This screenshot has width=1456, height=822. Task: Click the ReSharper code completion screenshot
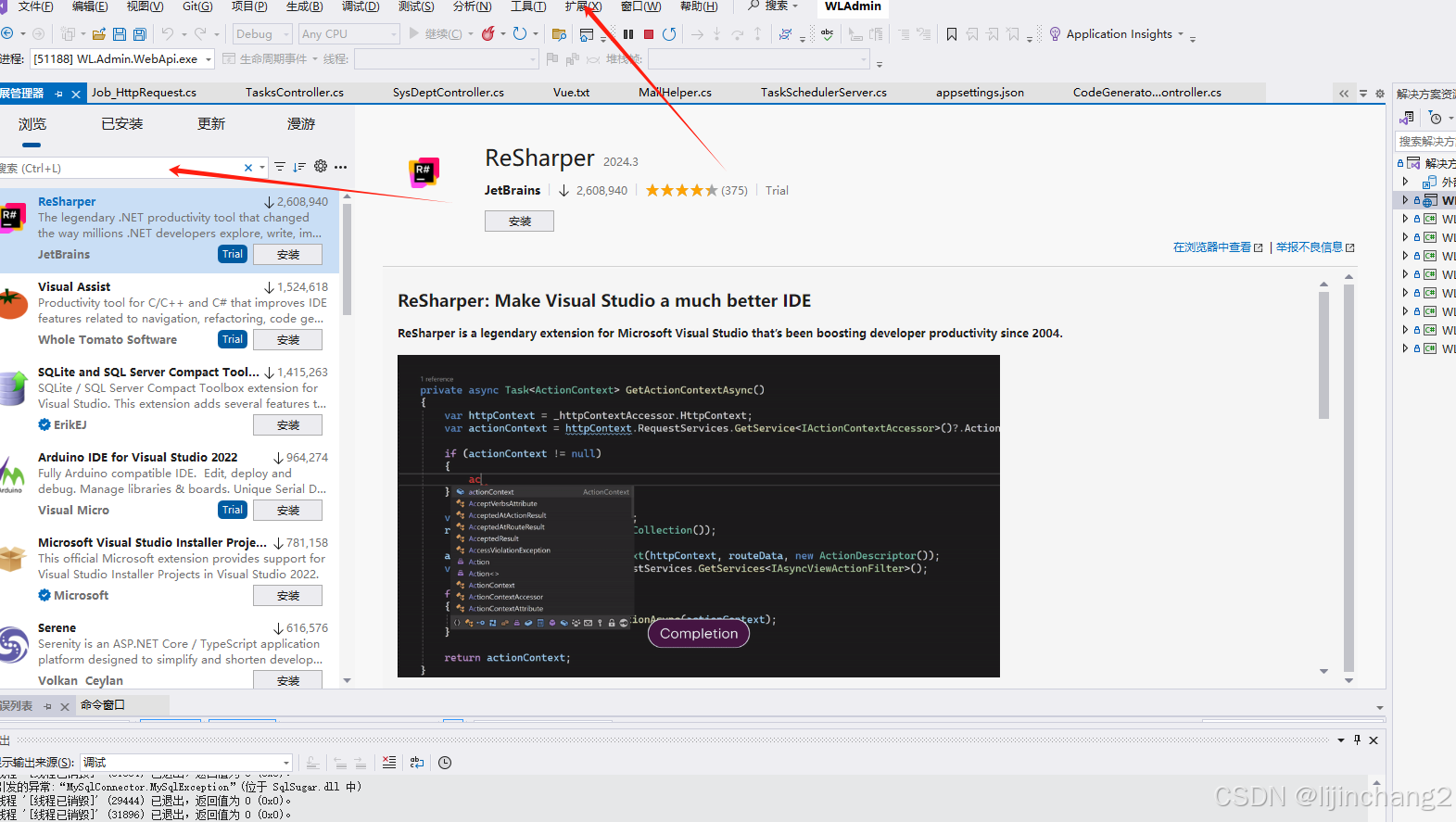pos(699,516)
